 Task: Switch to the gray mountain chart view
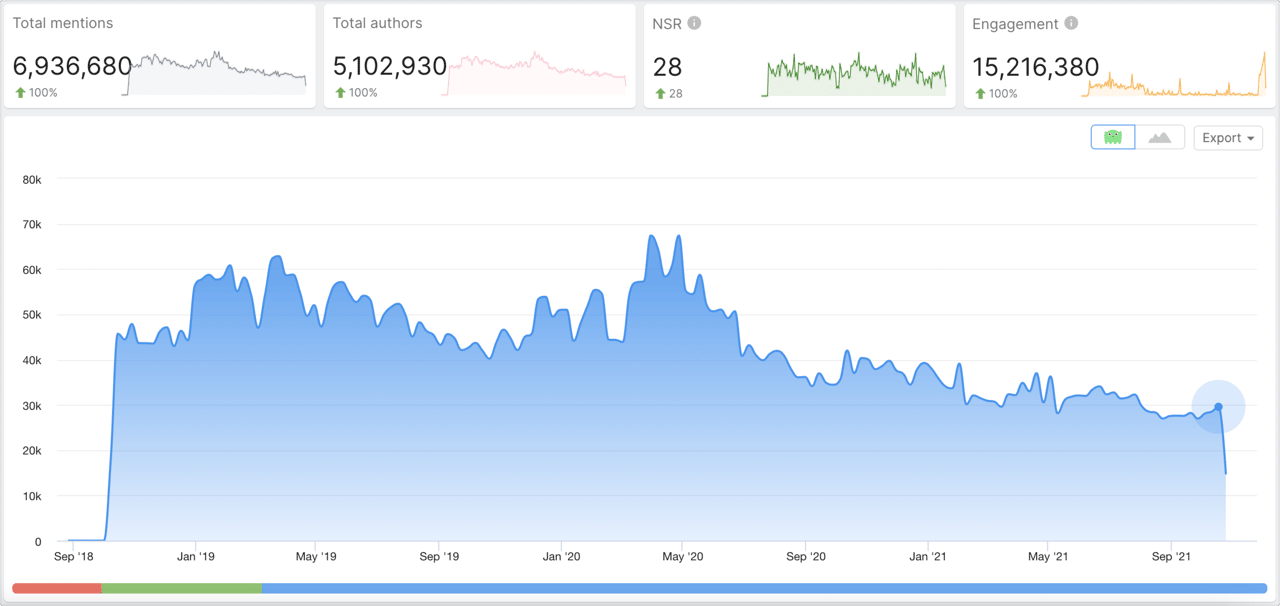click(1160, 138)
